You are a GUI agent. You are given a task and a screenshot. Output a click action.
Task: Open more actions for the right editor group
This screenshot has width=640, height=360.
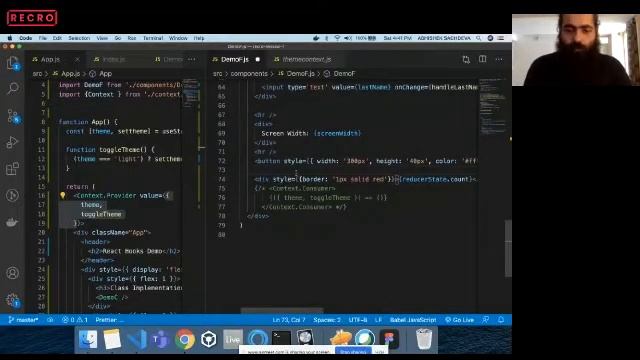pyautogui.click(x=499, y=60)
